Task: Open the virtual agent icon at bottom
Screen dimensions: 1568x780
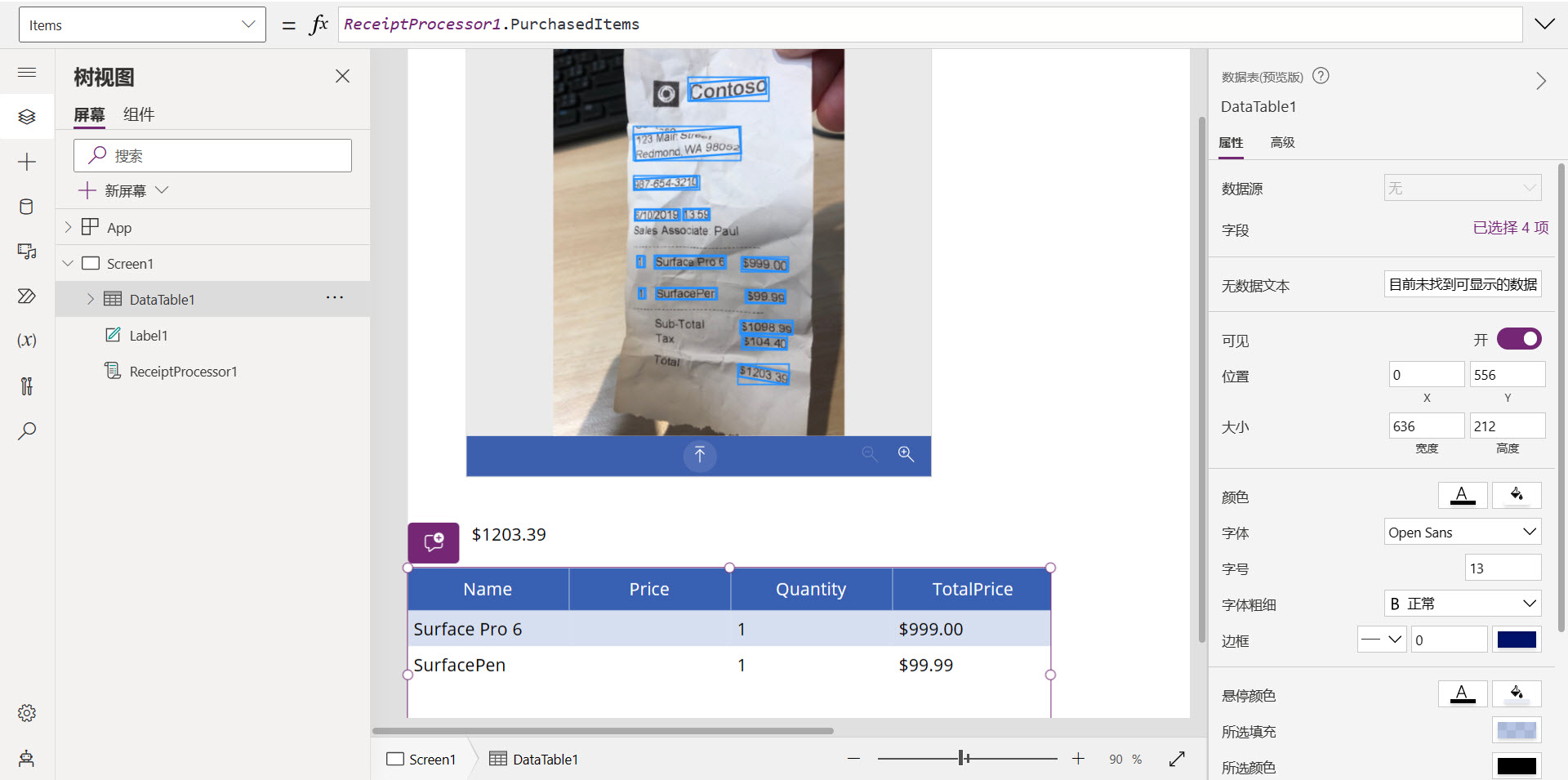Action: (x=27, y=758)
